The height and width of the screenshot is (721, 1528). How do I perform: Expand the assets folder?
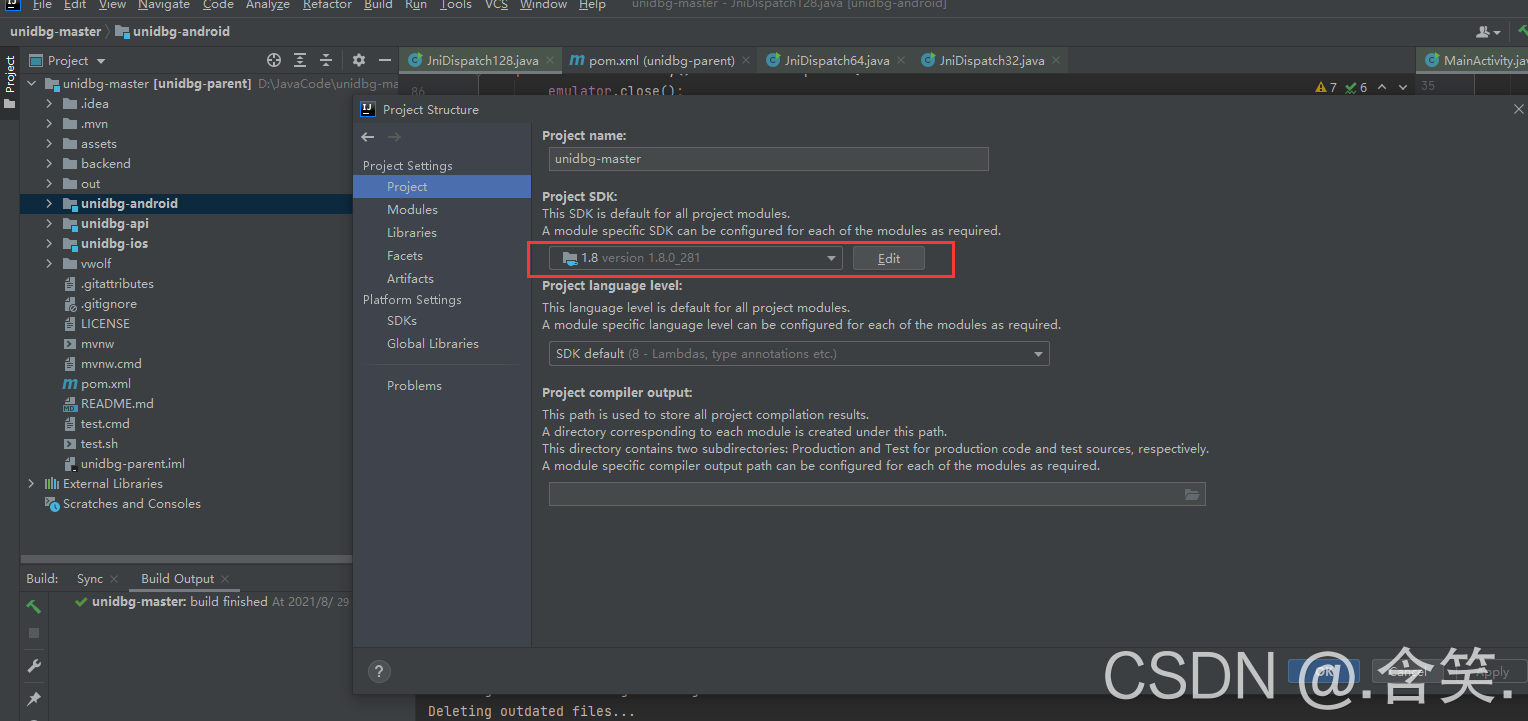49,144
